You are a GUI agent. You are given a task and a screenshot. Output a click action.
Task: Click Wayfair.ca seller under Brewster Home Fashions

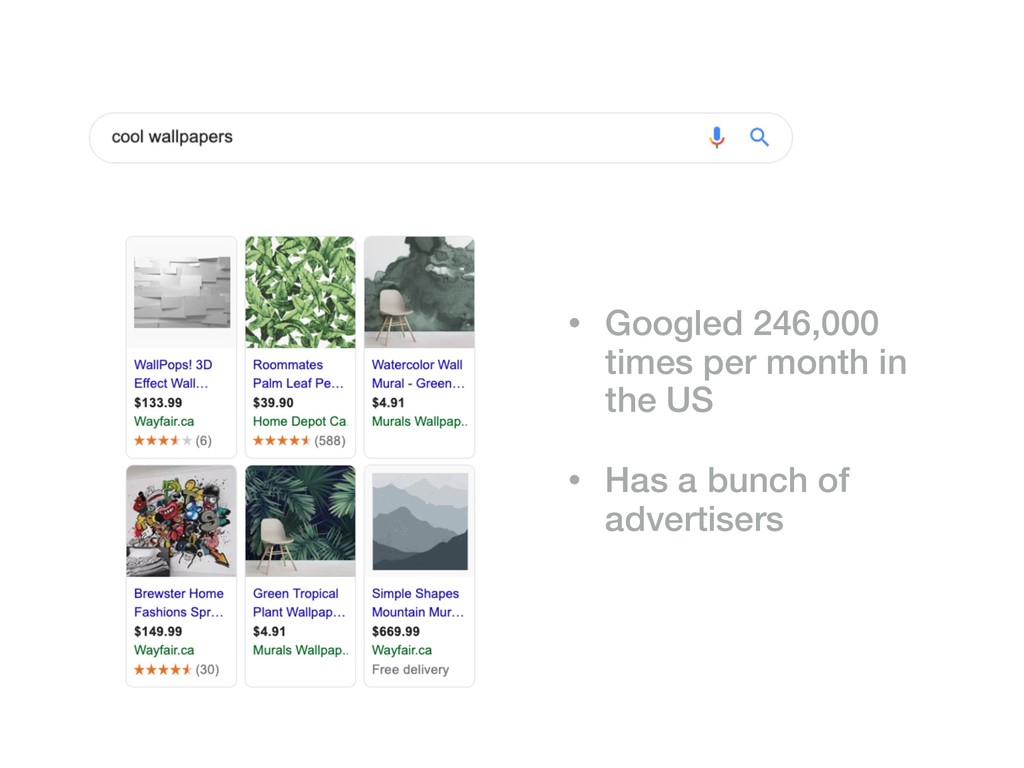(164, 650)
